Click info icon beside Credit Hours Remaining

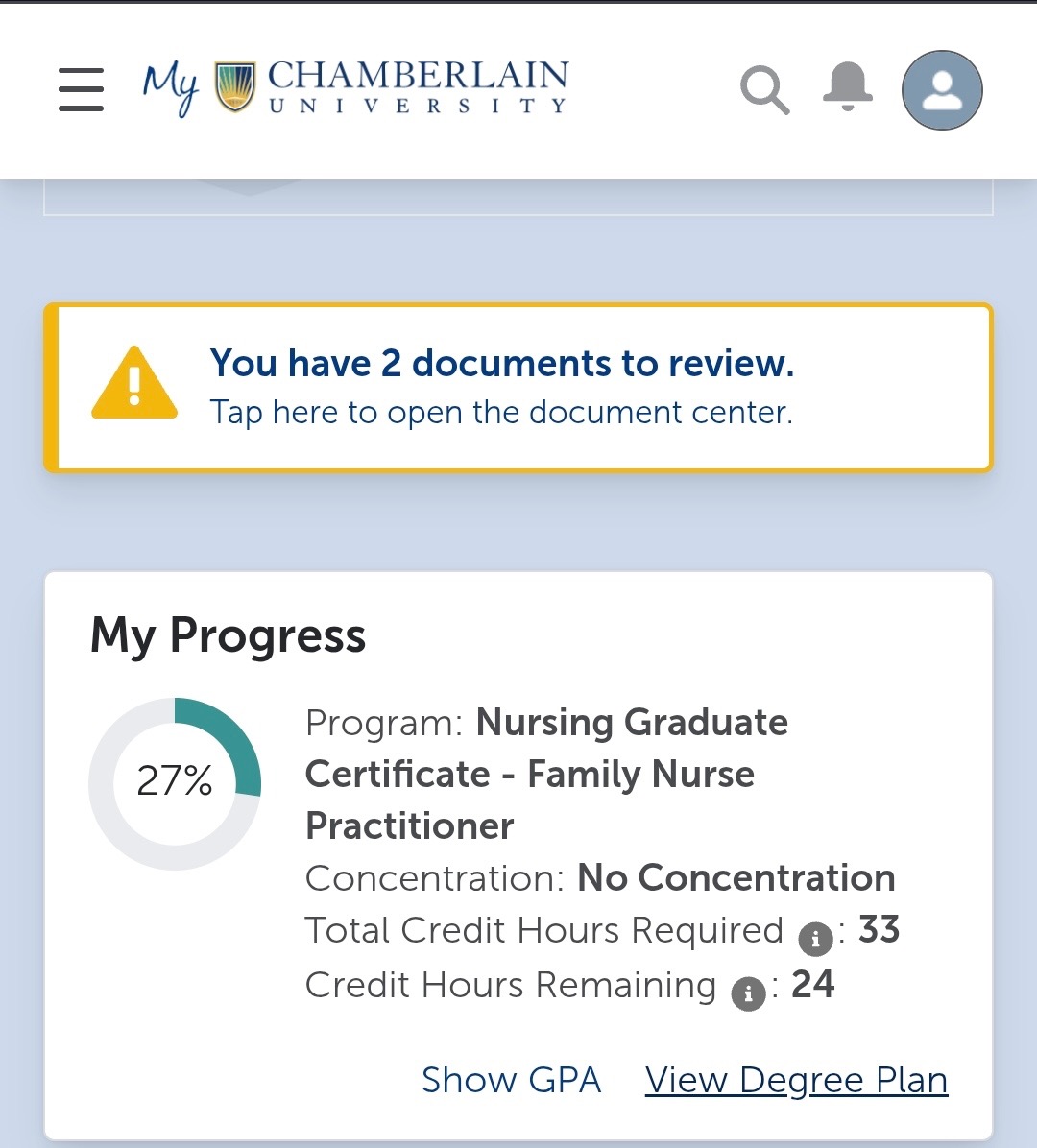coord(748,993)
